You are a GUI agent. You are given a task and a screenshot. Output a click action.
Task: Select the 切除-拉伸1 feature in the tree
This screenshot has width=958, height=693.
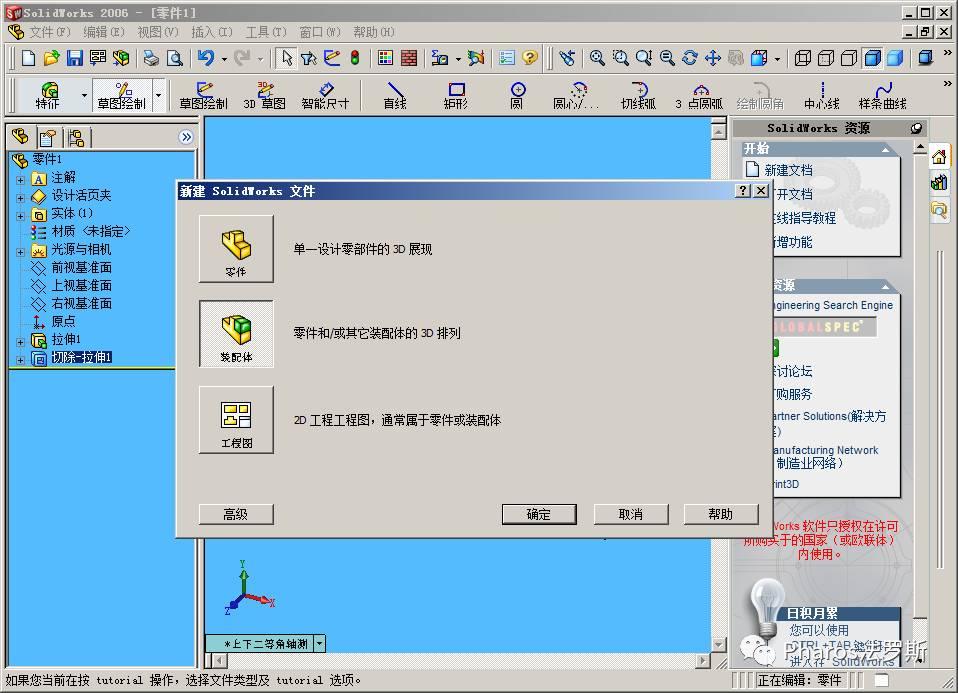click(x=81, y=357)
